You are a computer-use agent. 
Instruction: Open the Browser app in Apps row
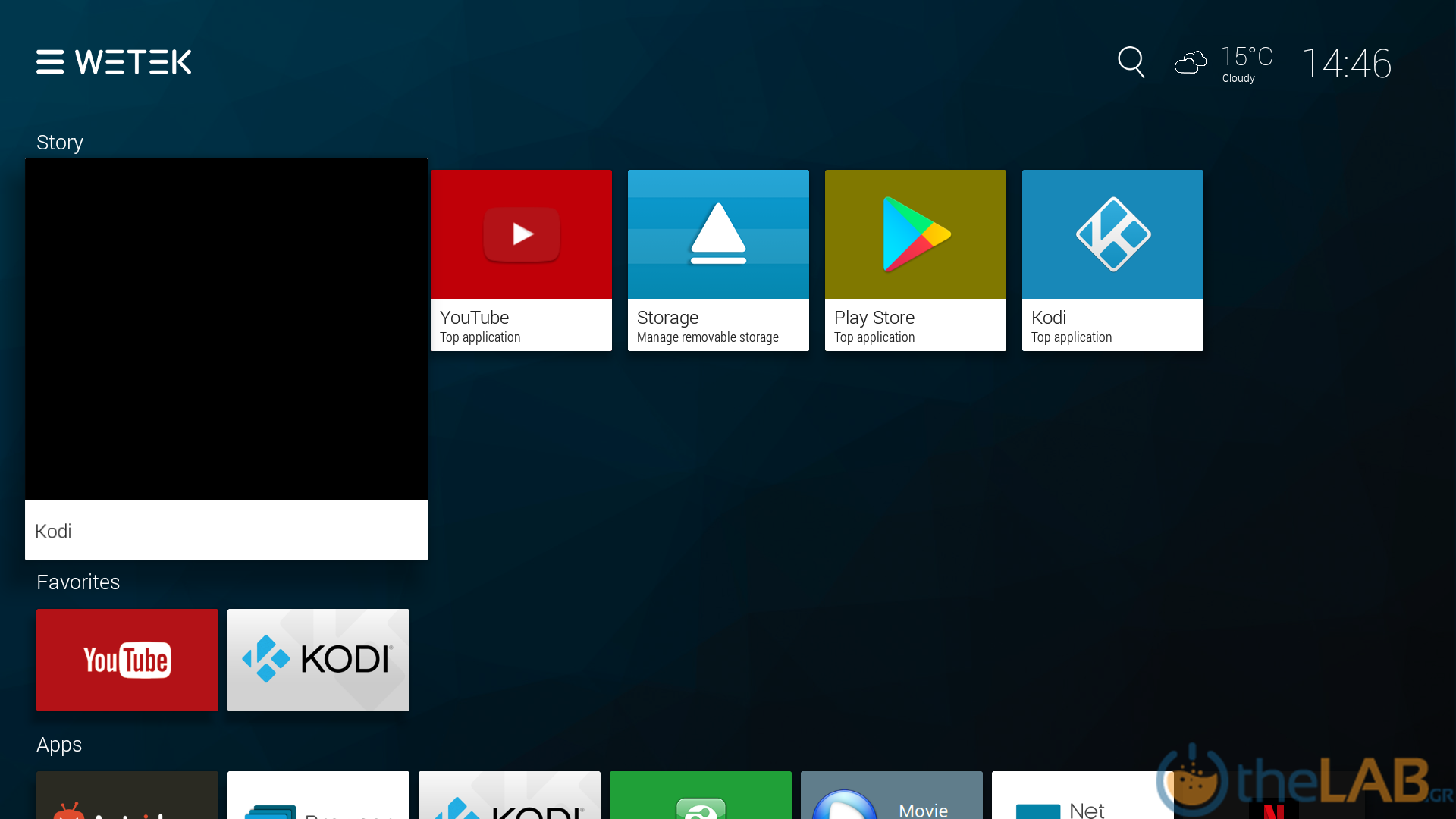318,796
